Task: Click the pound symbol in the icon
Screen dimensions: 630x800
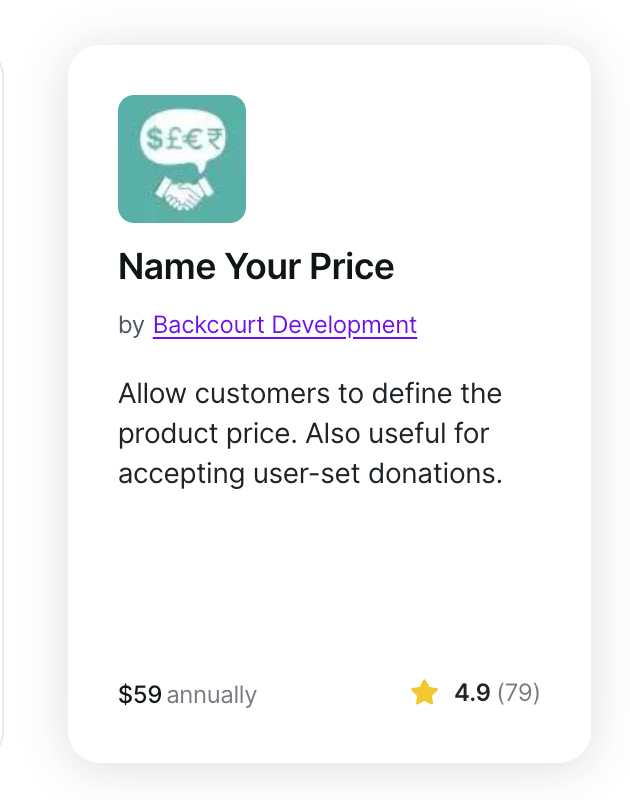Action: tap(171, 140)
